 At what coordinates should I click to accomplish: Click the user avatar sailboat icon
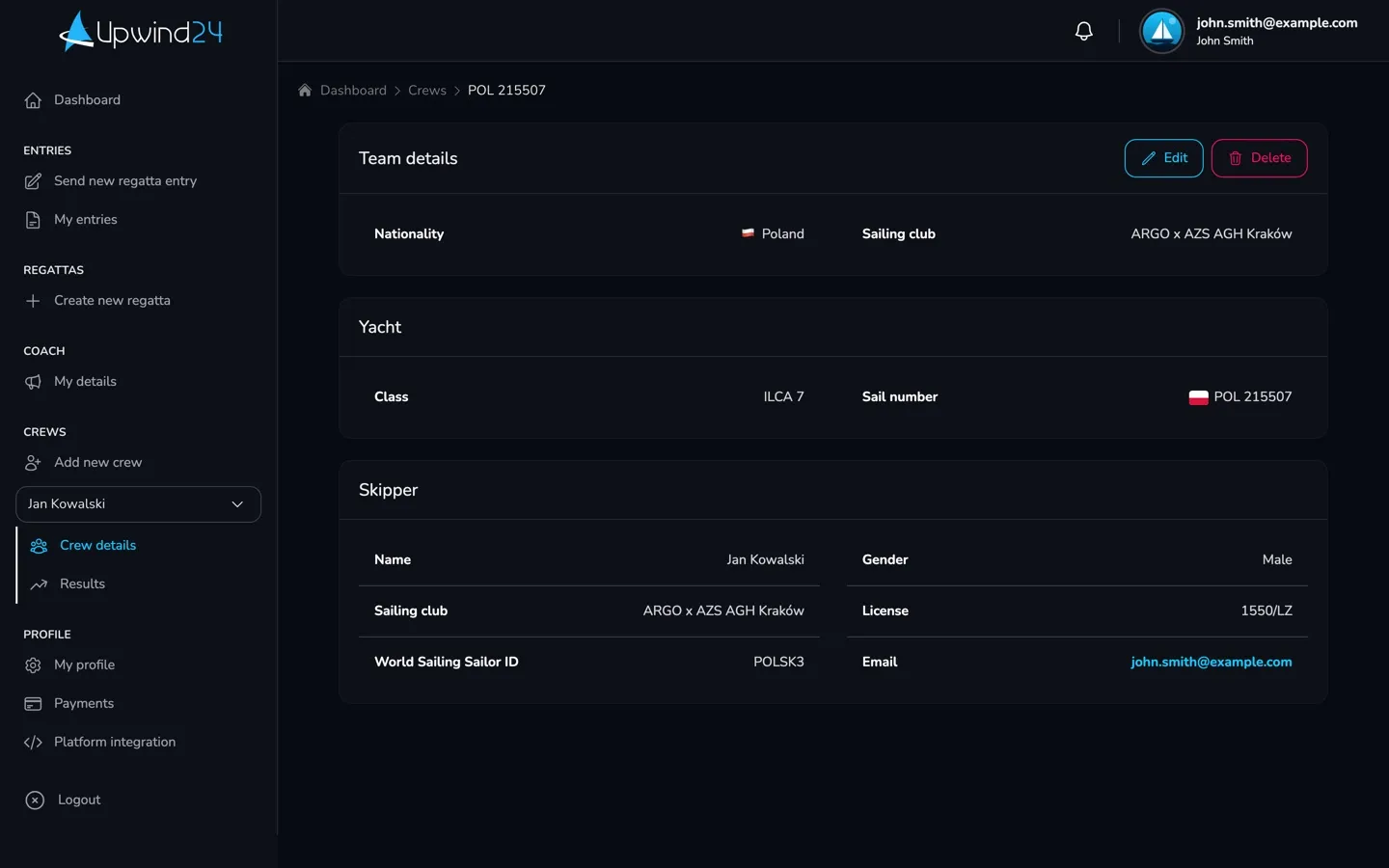(1161, 31)
